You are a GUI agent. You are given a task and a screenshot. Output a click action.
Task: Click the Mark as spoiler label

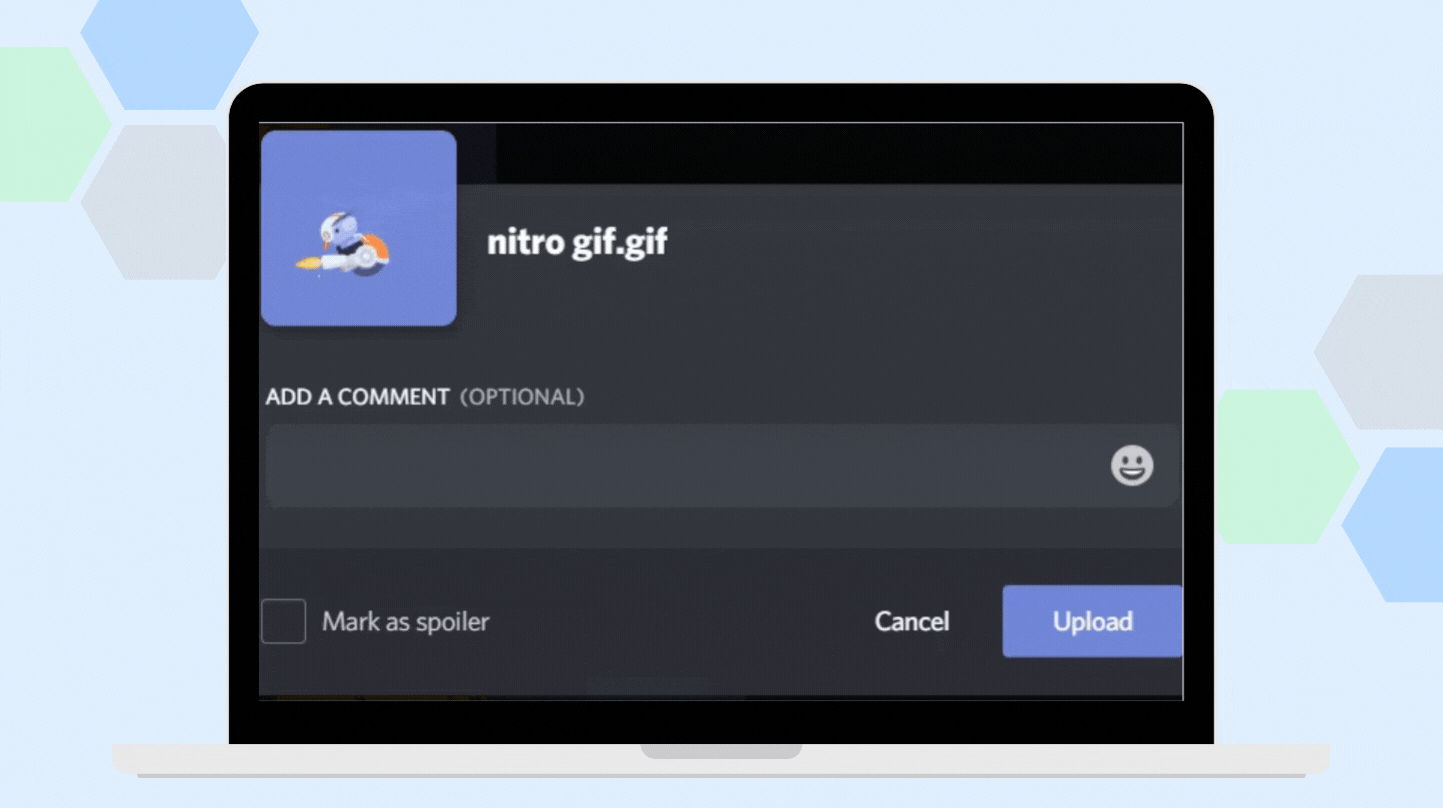tap(406, 622)
